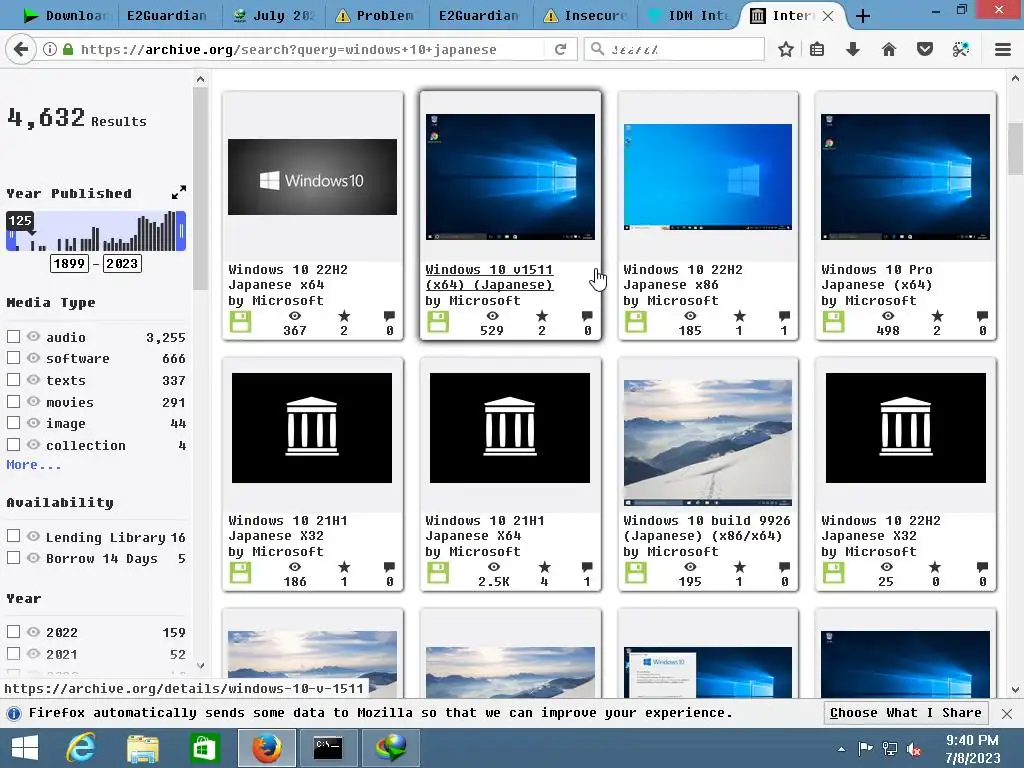Open the Command Prompt taskbar icon
The width and height of the screenshot is (1024, 768).
tap(328, 748)
